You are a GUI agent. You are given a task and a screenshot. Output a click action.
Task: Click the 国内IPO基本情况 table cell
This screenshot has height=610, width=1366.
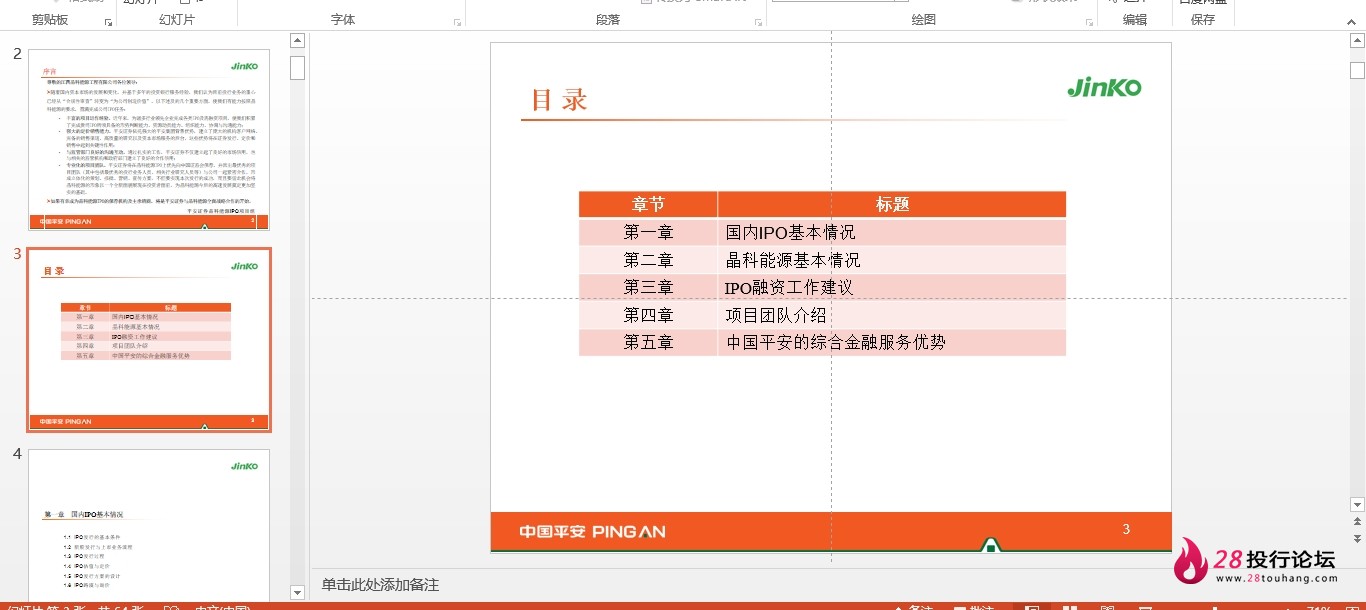(x=892, y=232)
